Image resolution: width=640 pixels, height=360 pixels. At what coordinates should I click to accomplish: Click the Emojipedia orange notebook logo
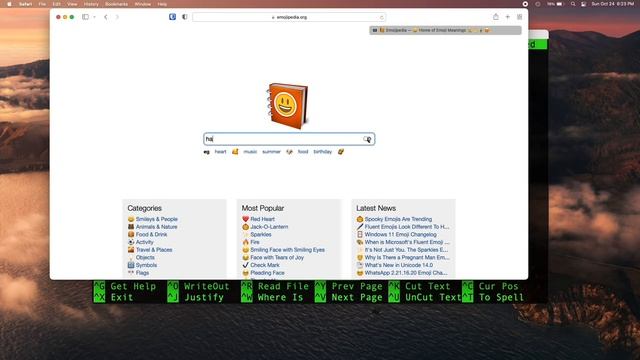287,106
